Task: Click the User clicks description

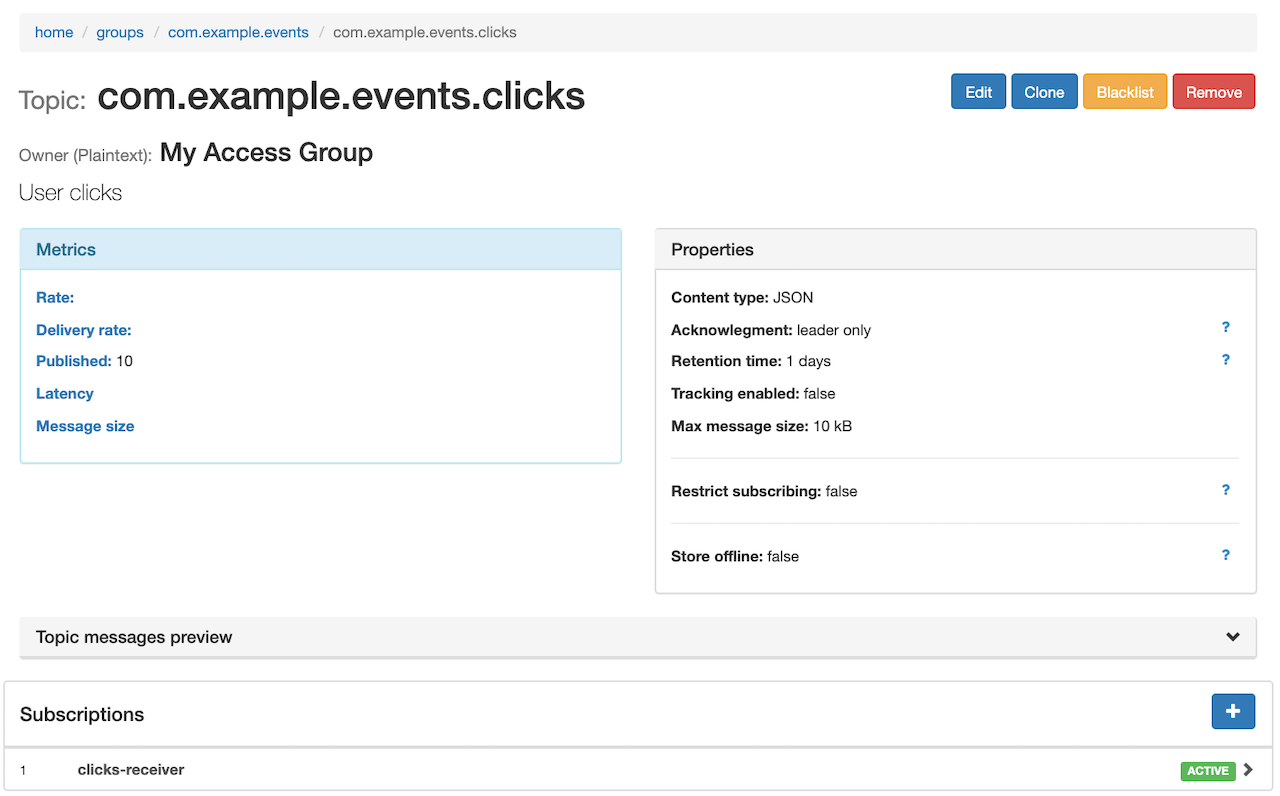Action: pos(70,193)
